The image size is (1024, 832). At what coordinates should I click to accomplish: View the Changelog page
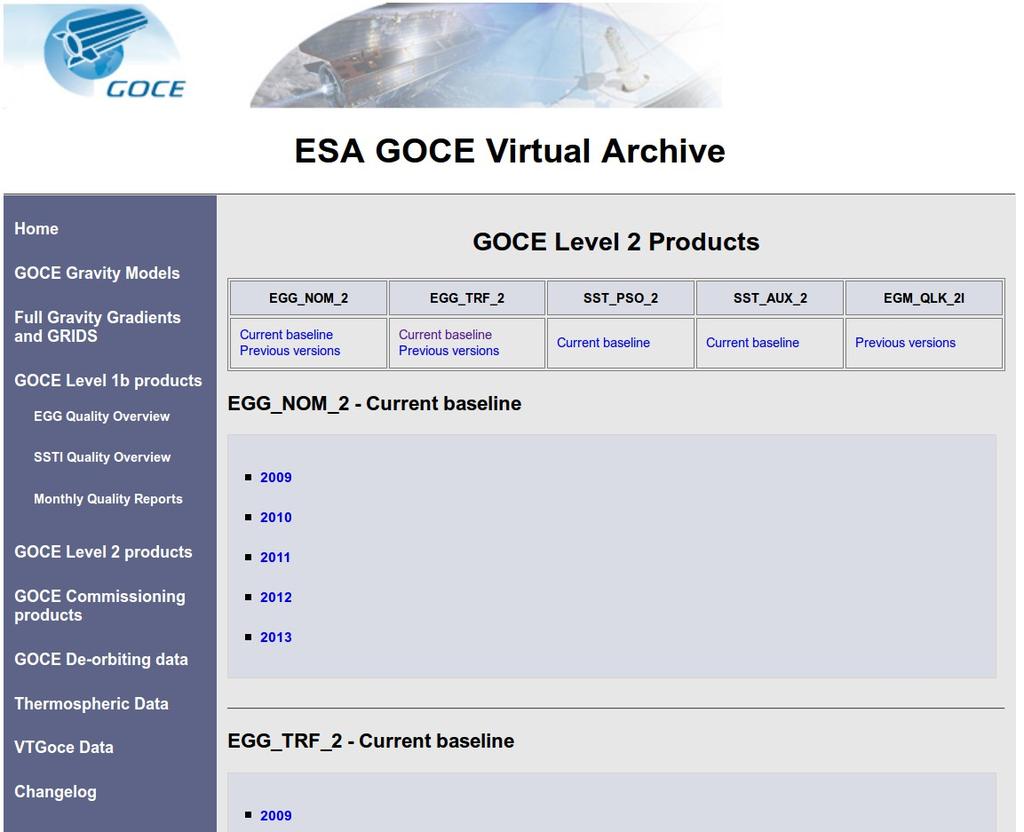coord(56,792)
